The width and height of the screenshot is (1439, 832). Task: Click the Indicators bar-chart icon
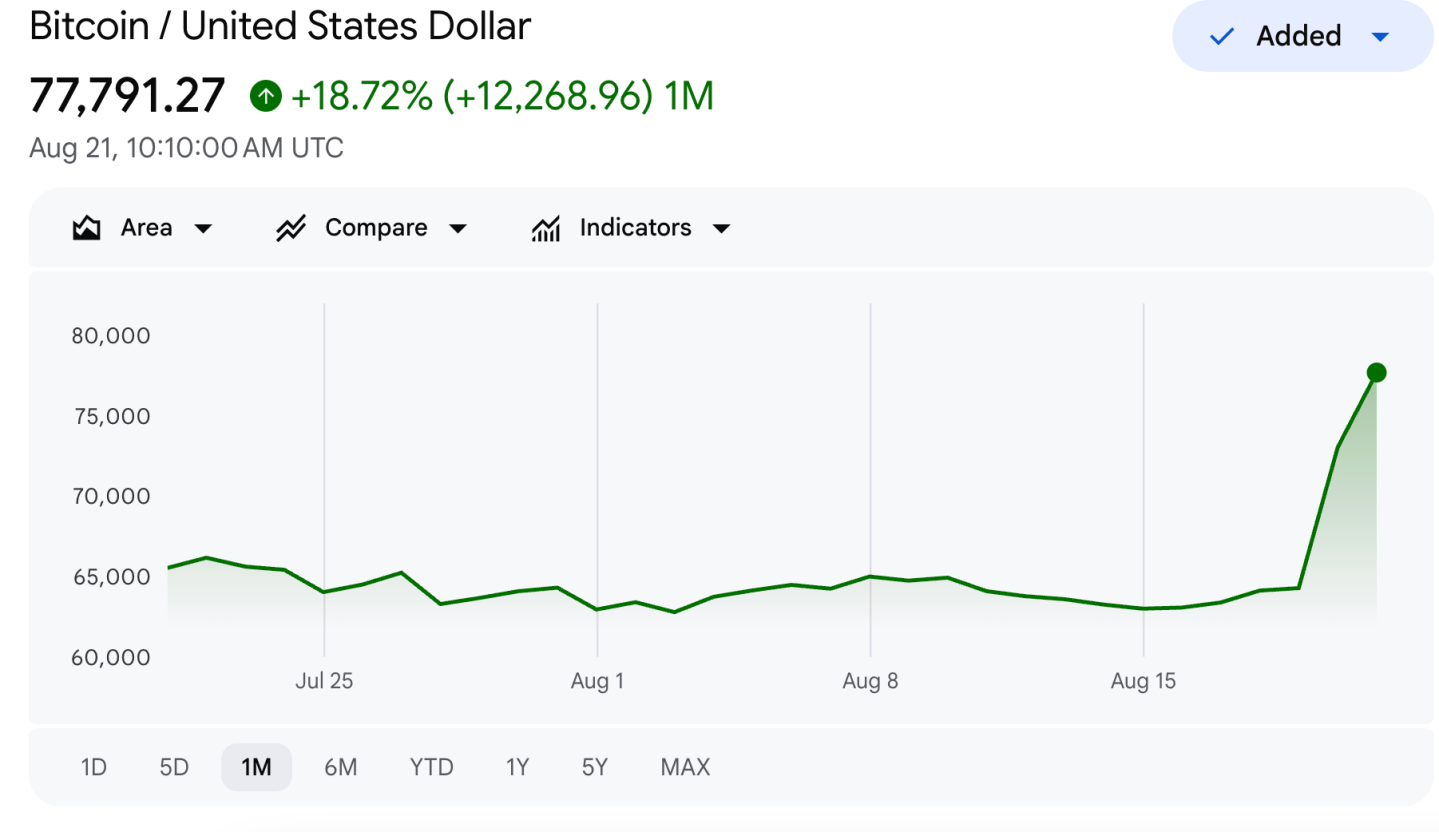(545, 228)
